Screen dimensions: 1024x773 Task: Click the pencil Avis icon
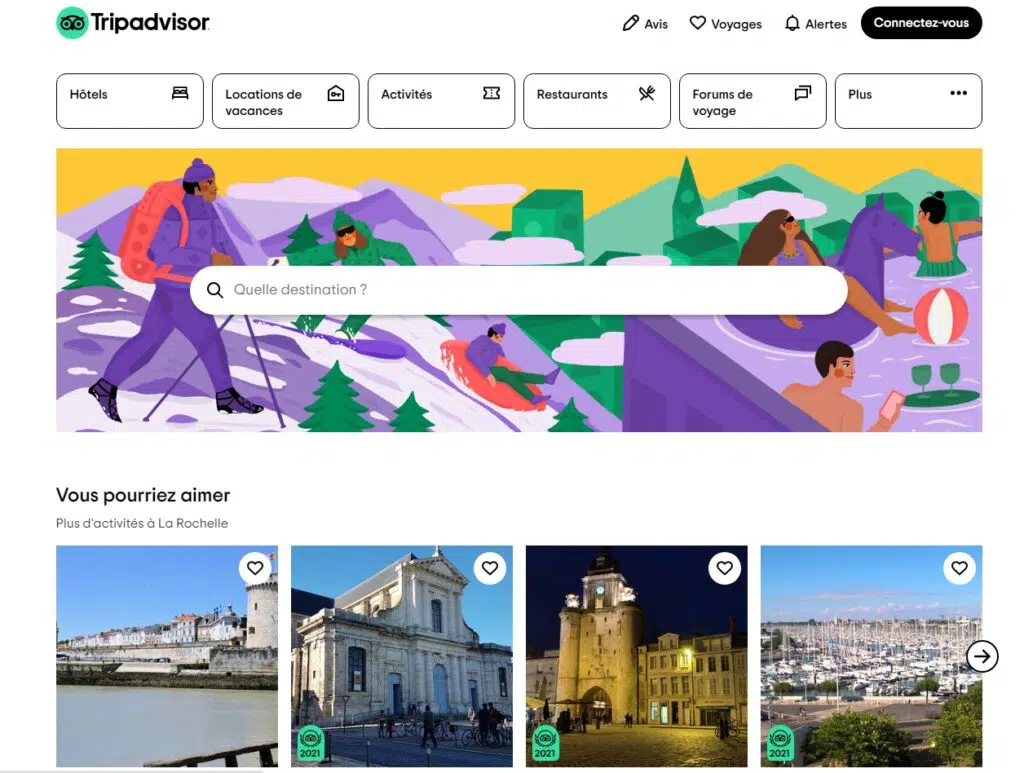tap(630, 24)
